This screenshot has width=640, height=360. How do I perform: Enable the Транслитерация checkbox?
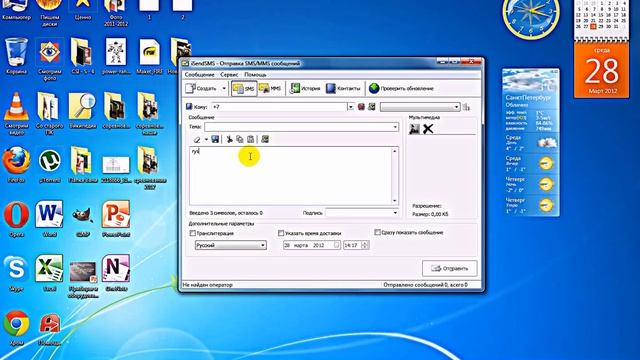point(193,233)
